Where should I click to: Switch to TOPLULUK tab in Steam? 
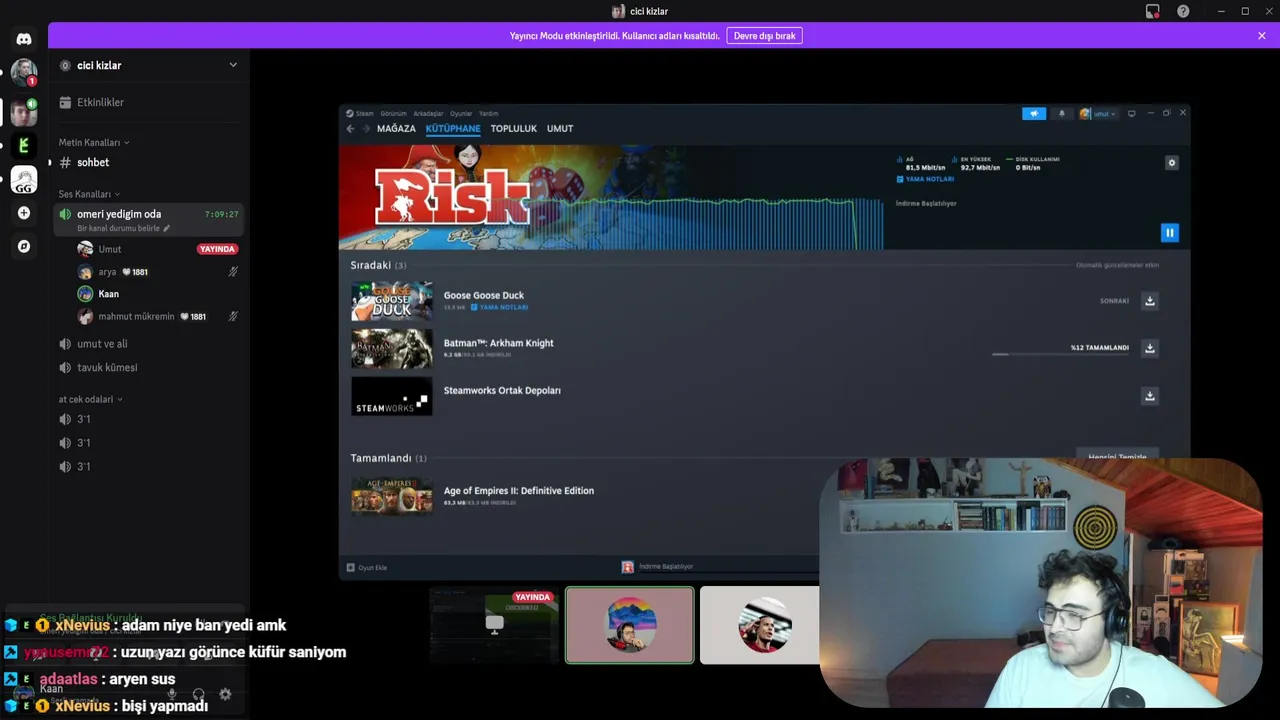pos(514,129)
